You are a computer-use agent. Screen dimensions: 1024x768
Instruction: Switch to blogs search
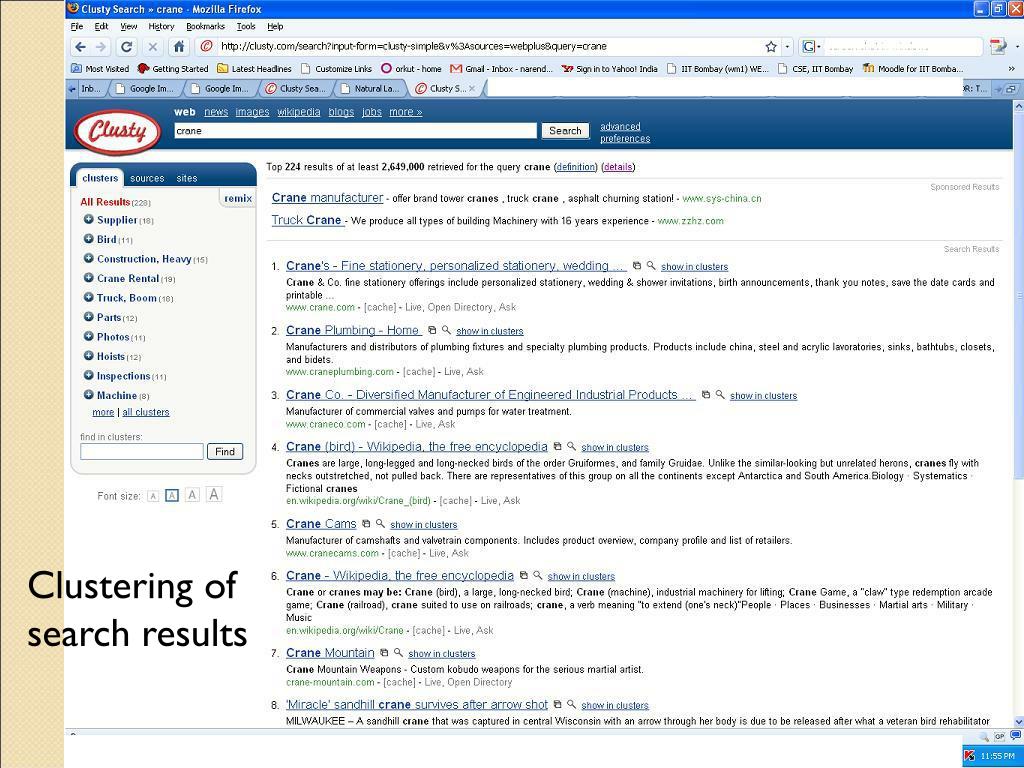[x=341, y=112]
